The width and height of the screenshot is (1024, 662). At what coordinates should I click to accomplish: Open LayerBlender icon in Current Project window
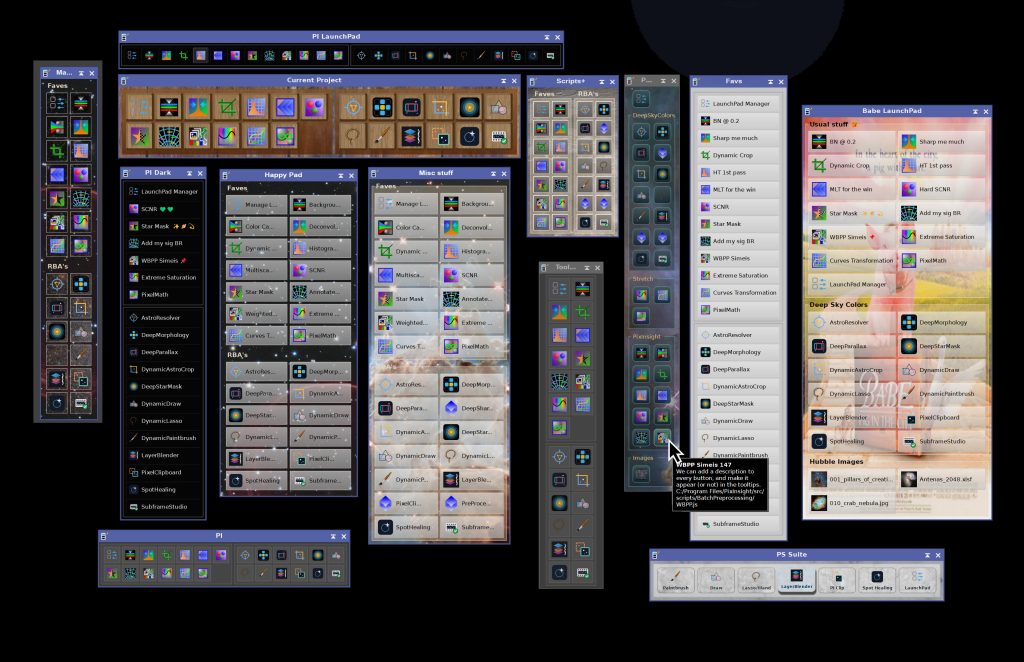[x=411, y=136]
